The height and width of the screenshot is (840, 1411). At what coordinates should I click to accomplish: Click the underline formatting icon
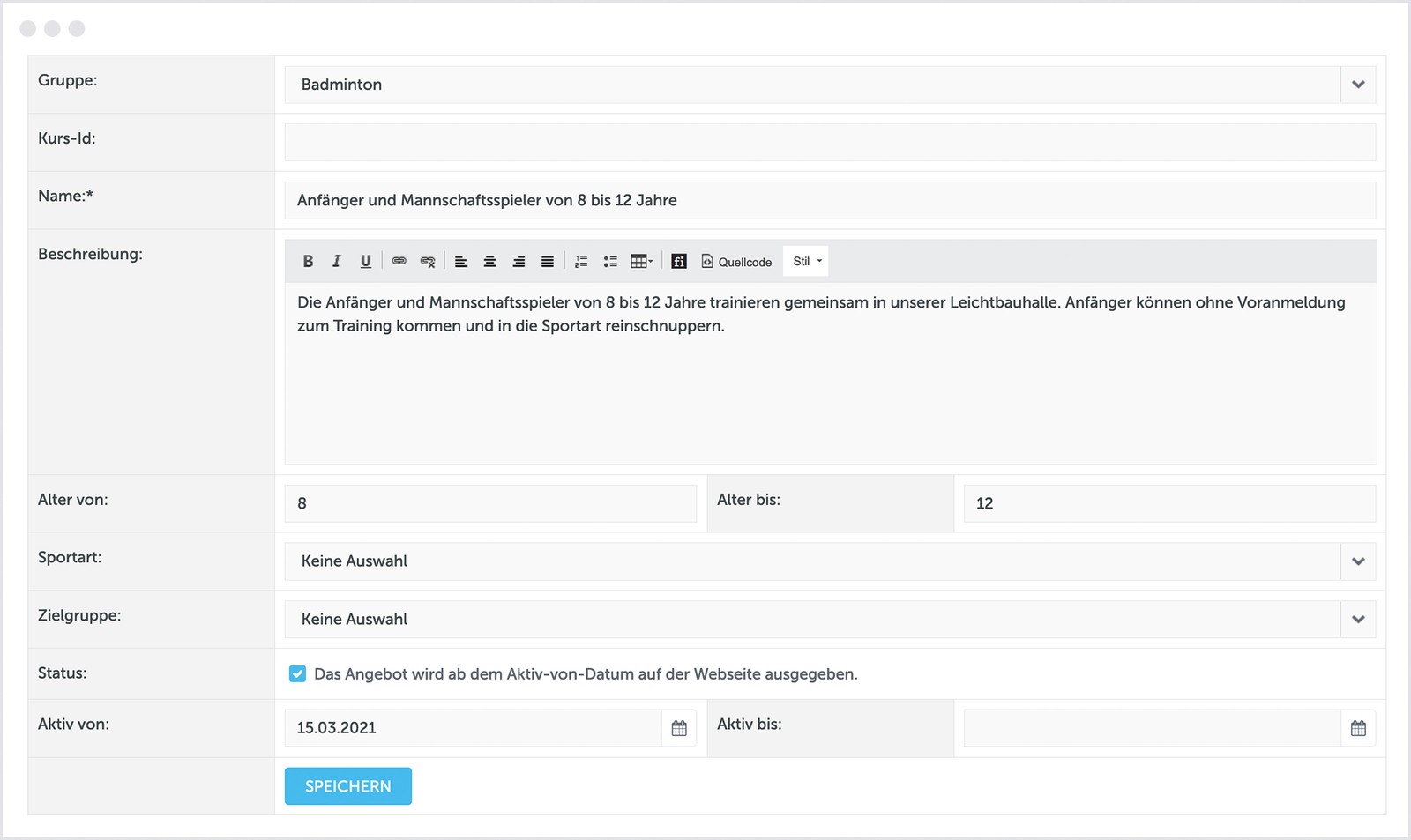point(365,262)
